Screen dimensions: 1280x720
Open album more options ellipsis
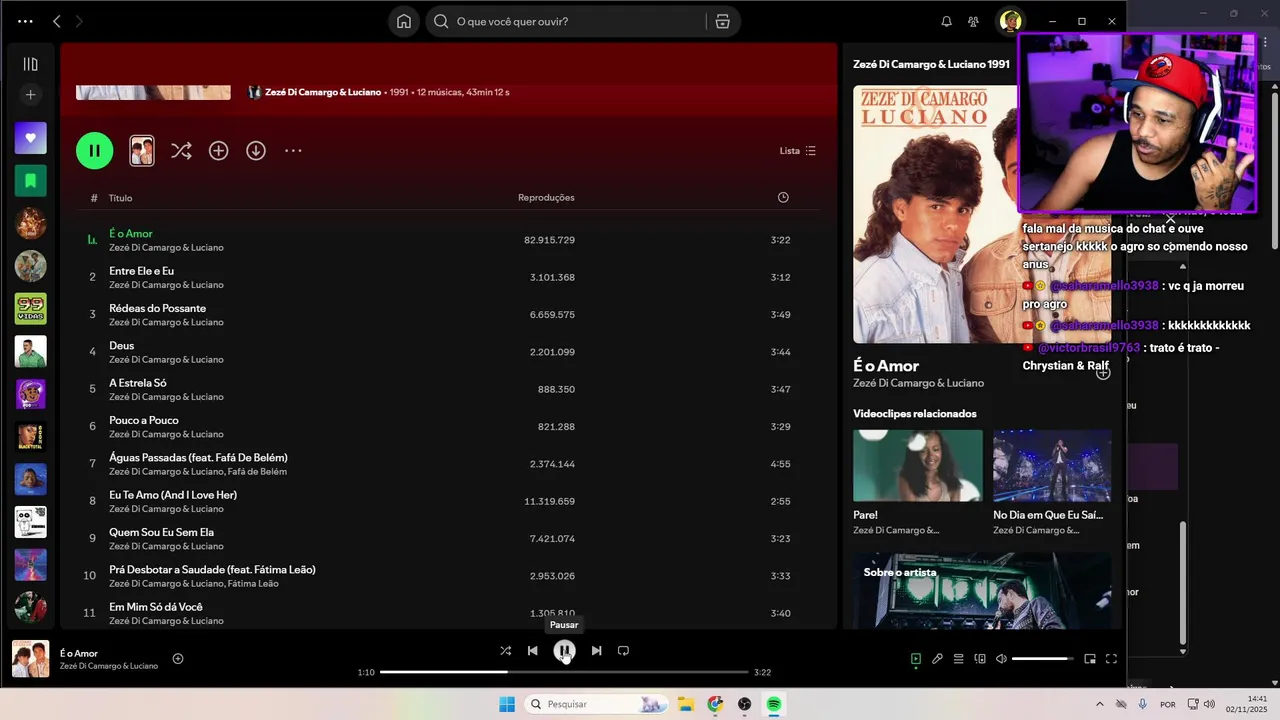coord(293,151)
